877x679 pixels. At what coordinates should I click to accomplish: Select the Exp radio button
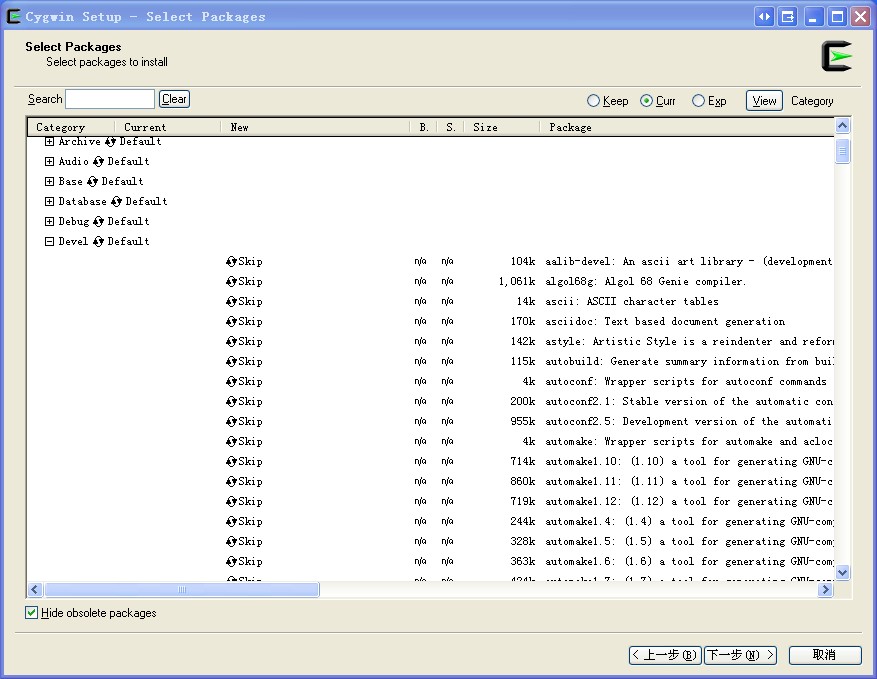[698, 101]
